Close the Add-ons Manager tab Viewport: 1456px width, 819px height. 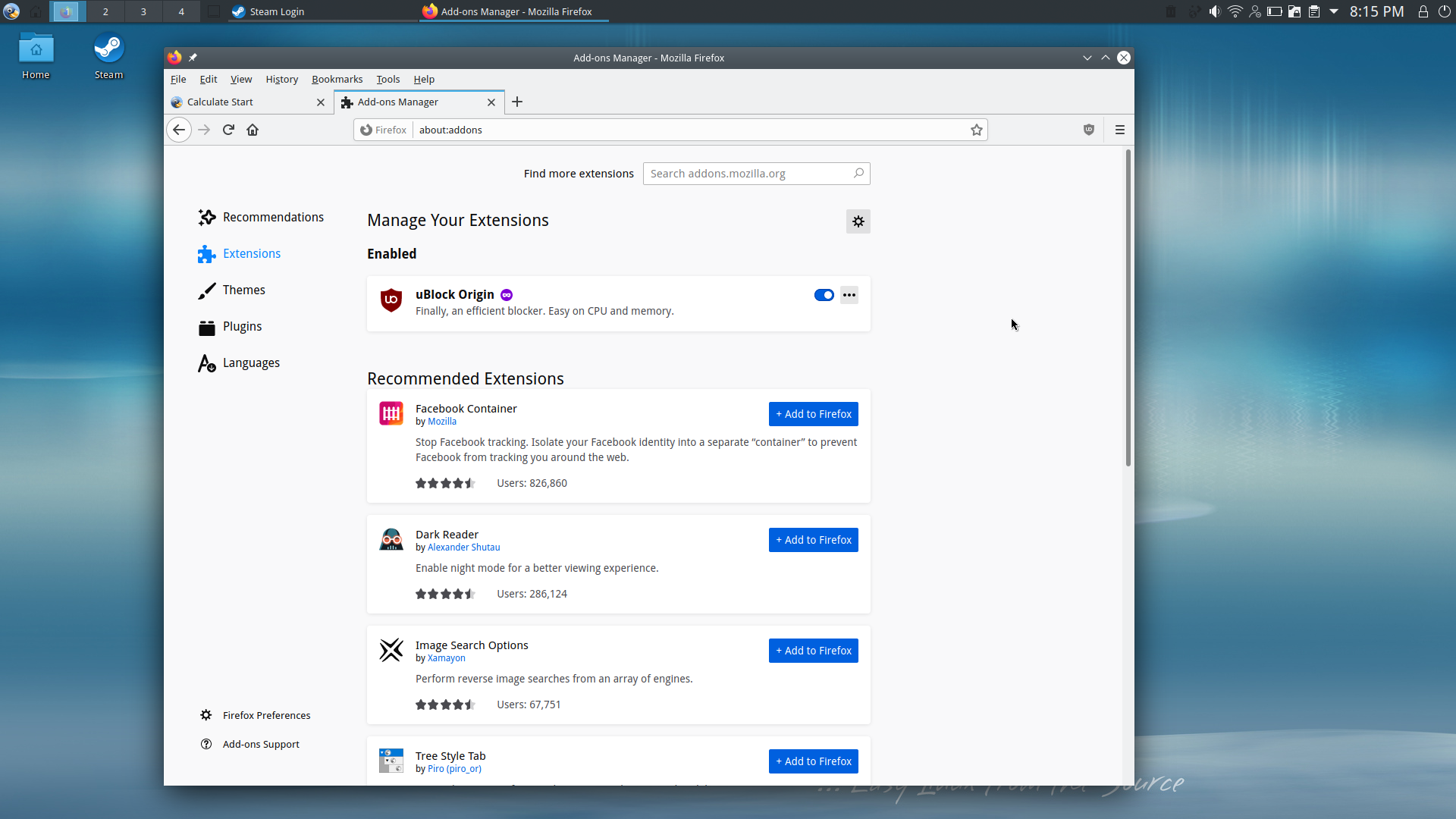(x=491, y=102)
